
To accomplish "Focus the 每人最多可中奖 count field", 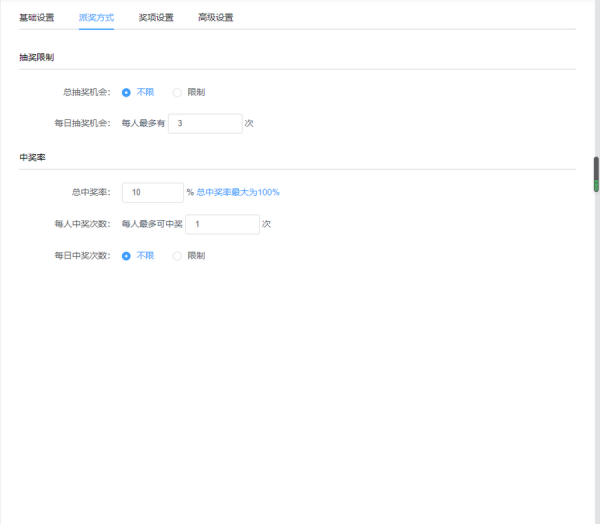I will [222, 224].
